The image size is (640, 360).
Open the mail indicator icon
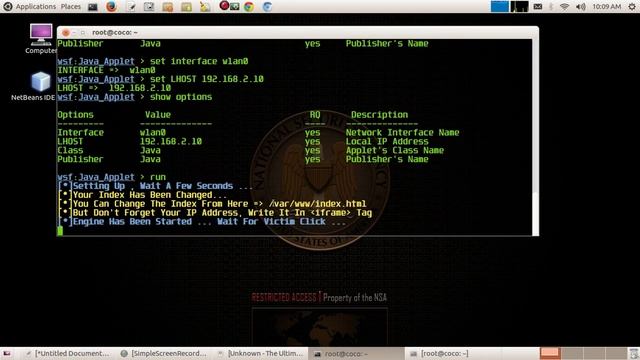click(x=538, y=7)
